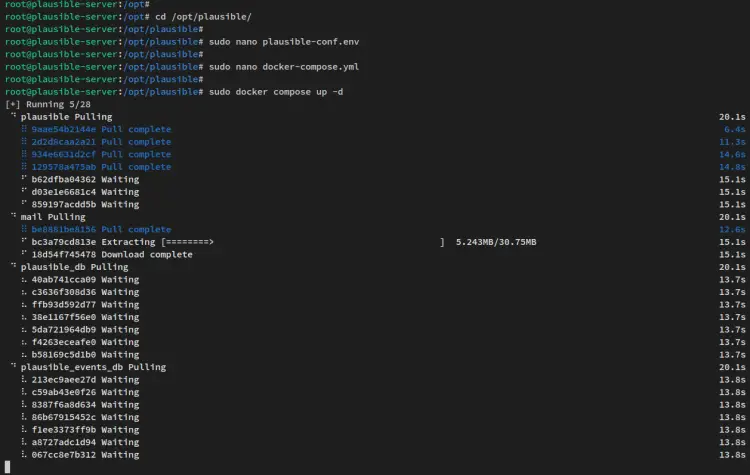Click the 'plausible_db Pulling' line
Viewport: 750px width, 475px height.
[x=75, y=267]
